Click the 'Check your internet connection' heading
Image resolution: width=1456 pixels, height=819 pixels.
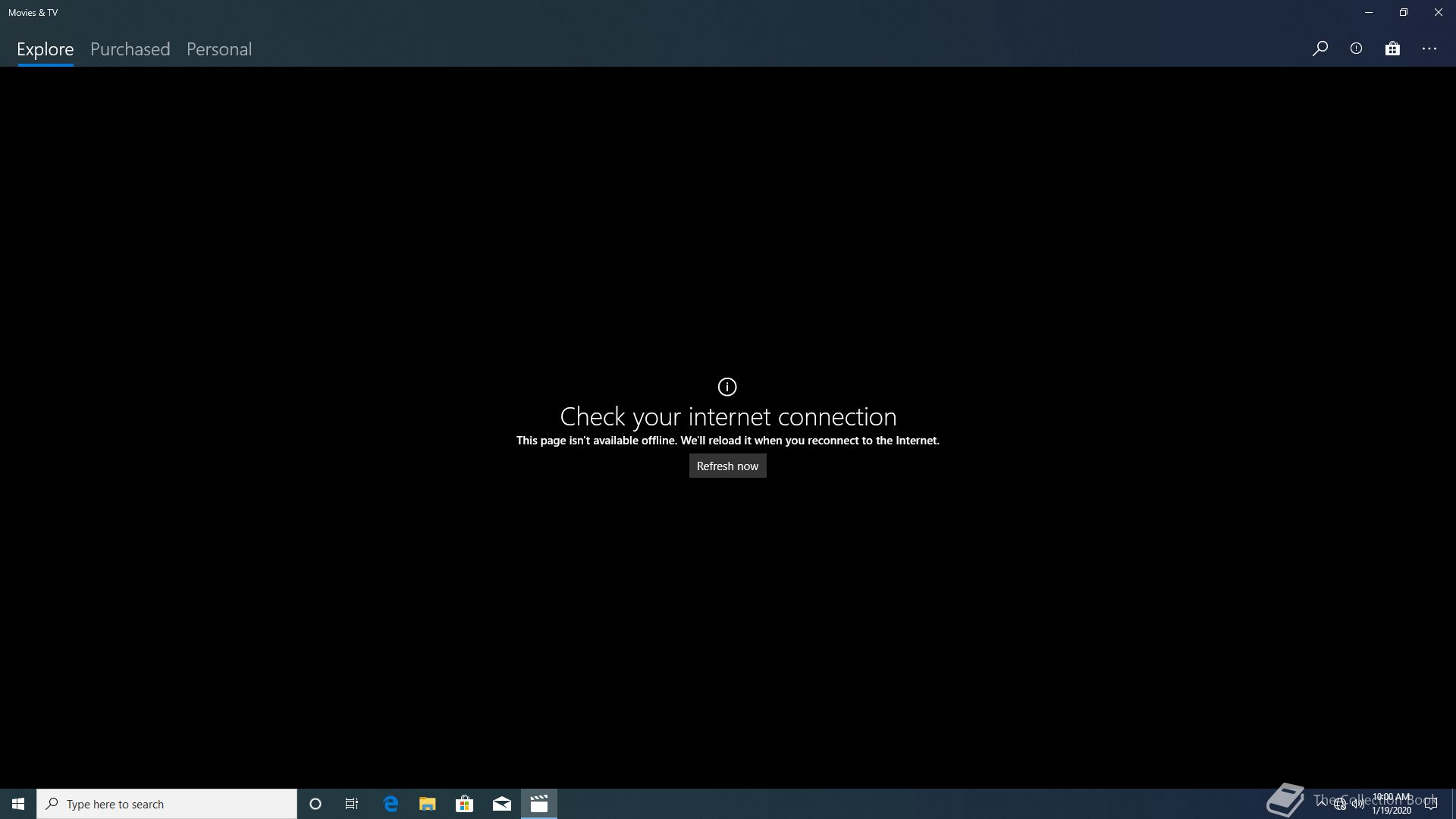[x=728, y=416]
